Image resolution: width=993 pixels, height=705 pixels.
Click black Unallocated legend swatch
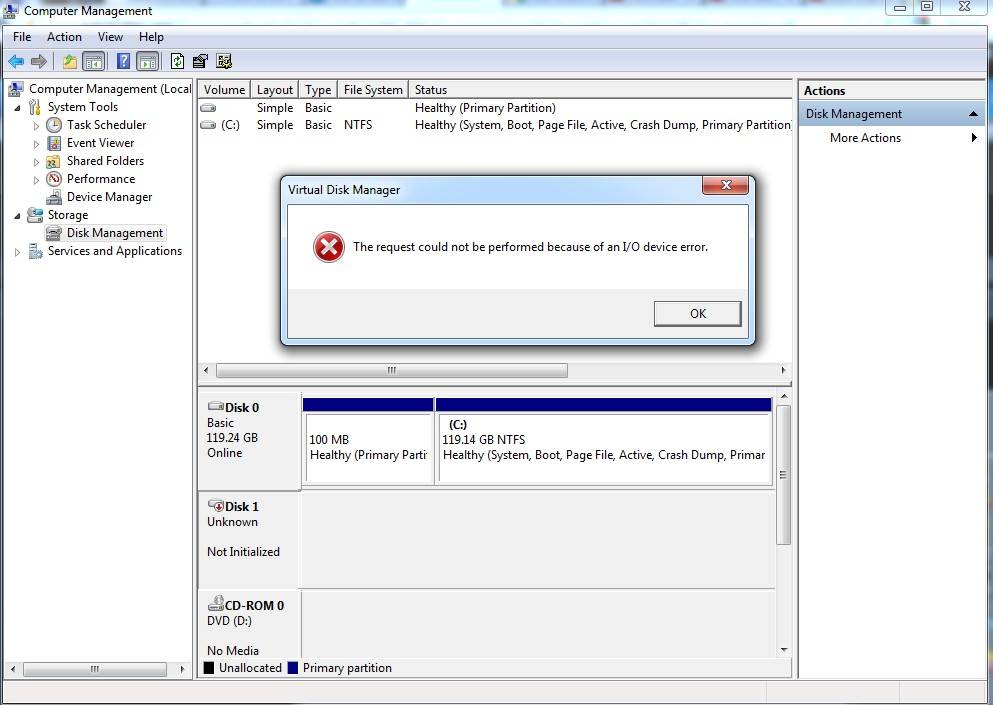[209, 668]
